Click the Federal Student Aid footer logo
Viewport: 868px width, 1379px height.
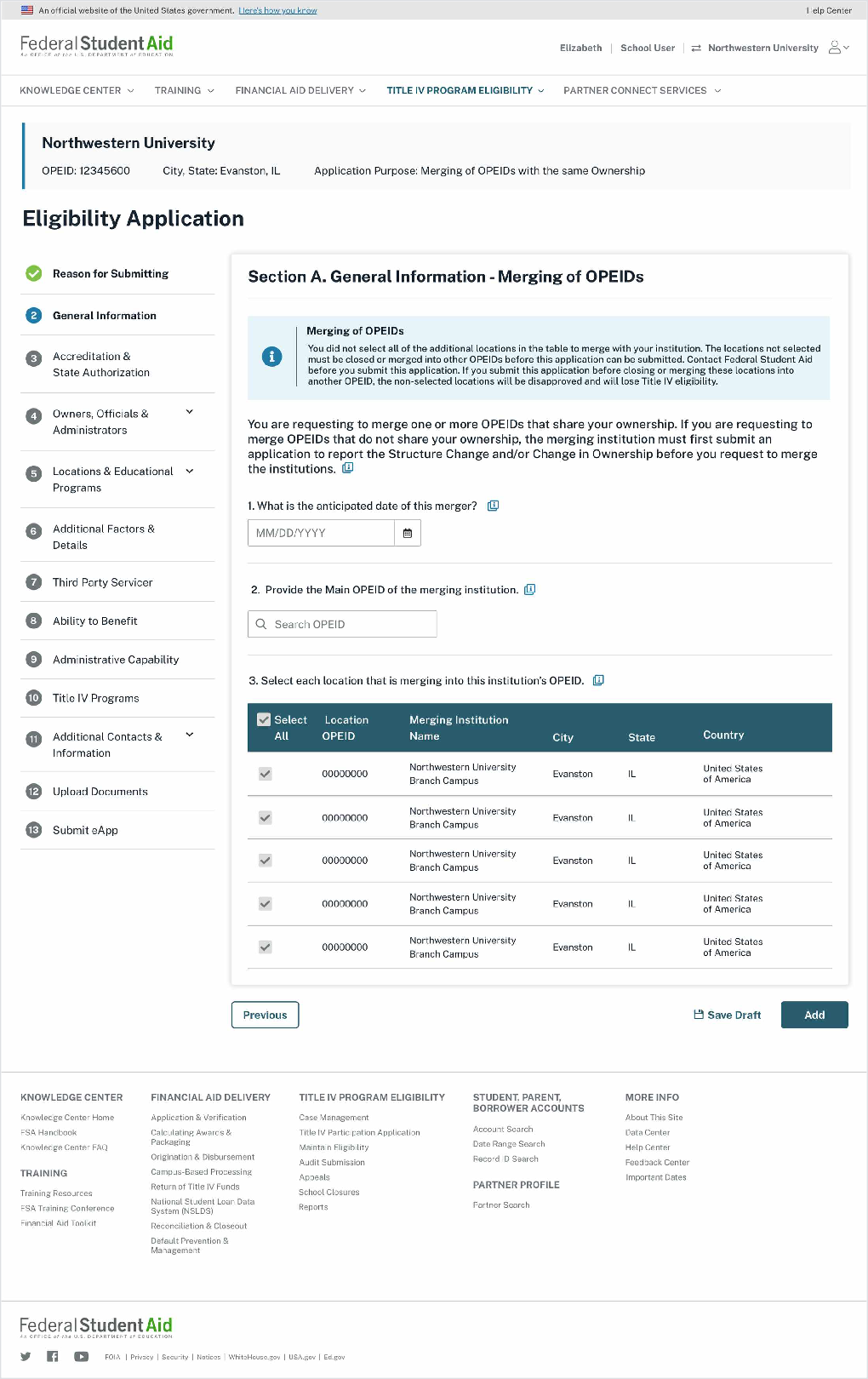[96, 1327]
